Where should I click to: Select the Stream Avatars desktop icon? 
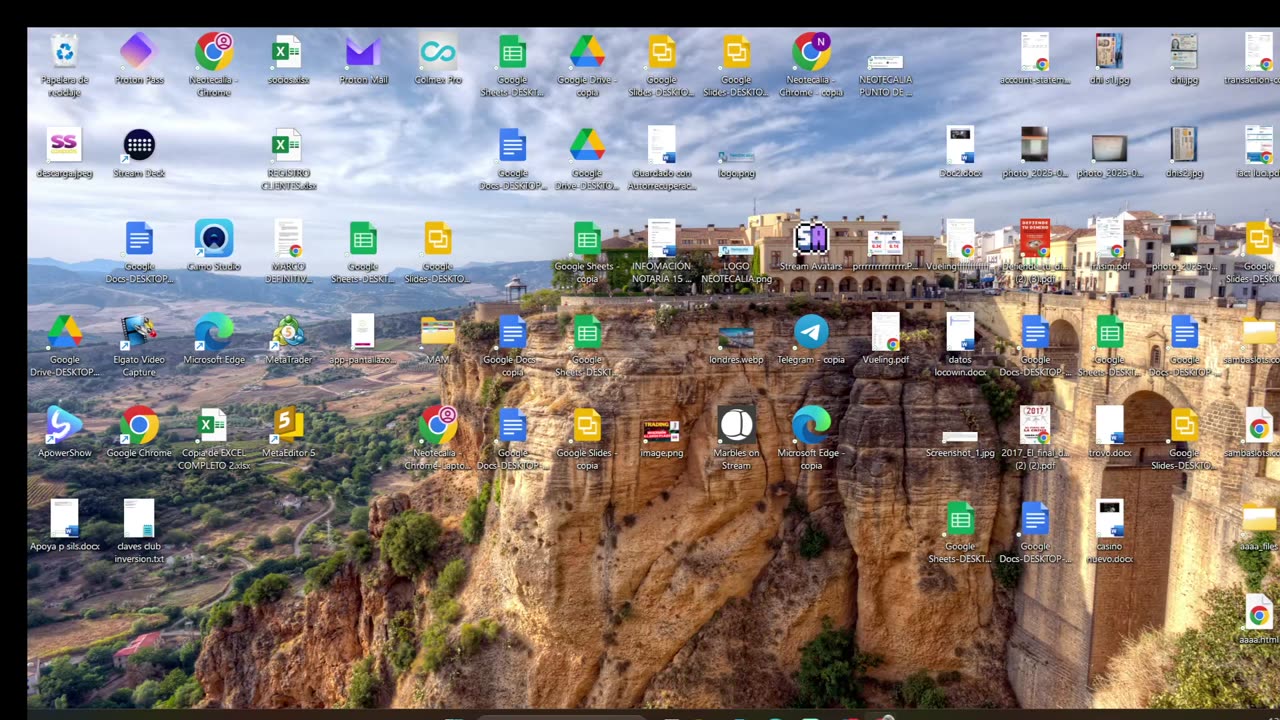click(x=811, y=238)
